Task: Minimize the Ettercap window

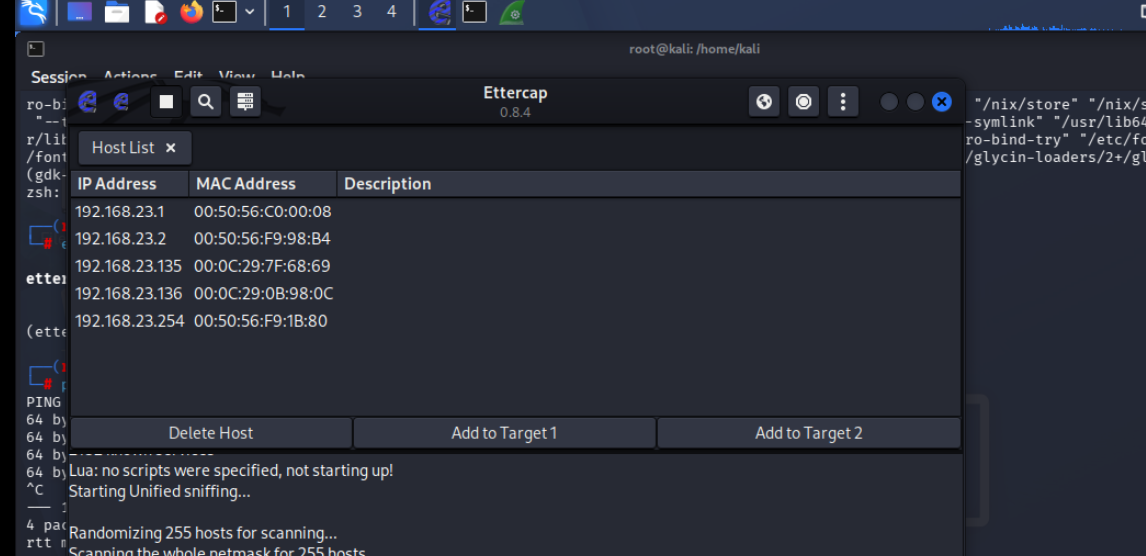Action: point(889,102)
